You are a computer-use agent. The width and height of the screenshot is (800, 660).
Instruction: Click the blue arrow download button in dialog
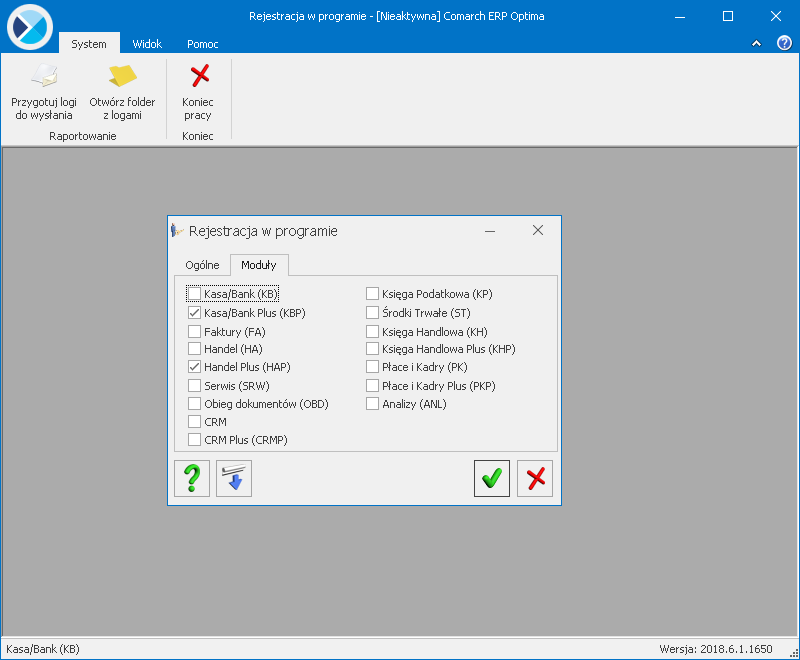234,478
